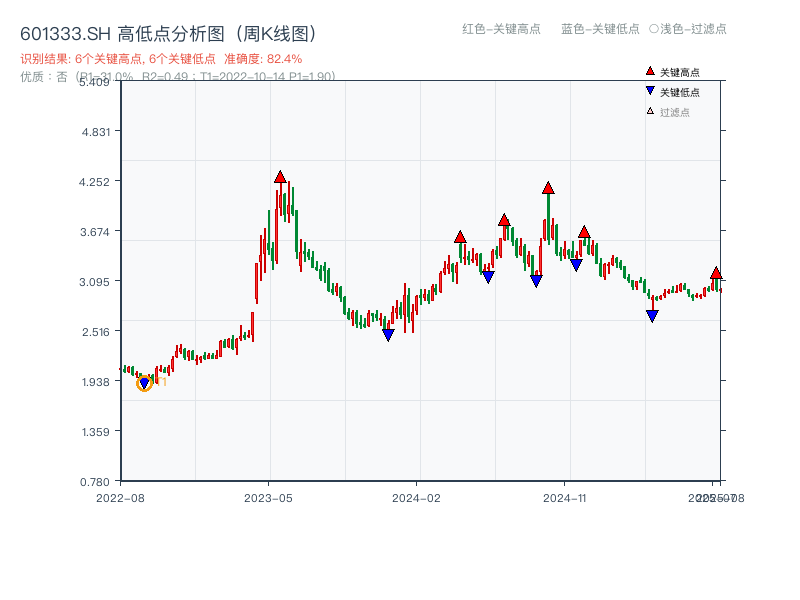
Task: Click the 5.409 value on the y-axis
Action: [96, 85]
